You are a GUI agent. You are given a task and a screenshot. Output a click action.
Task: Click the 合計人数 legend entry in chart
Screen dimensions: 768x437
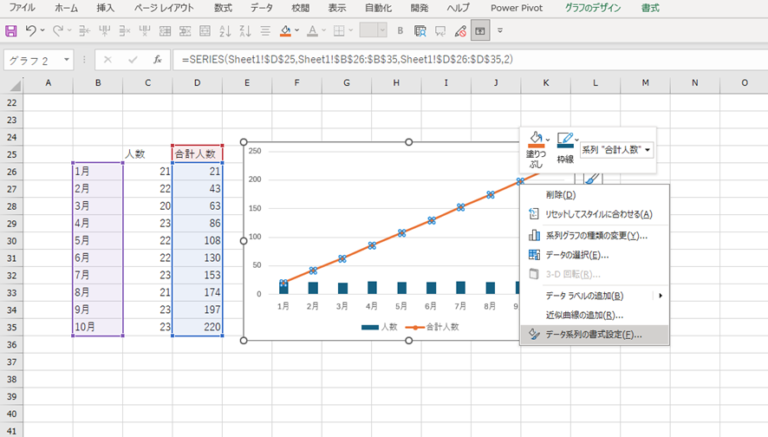click(x=432, y=327)
